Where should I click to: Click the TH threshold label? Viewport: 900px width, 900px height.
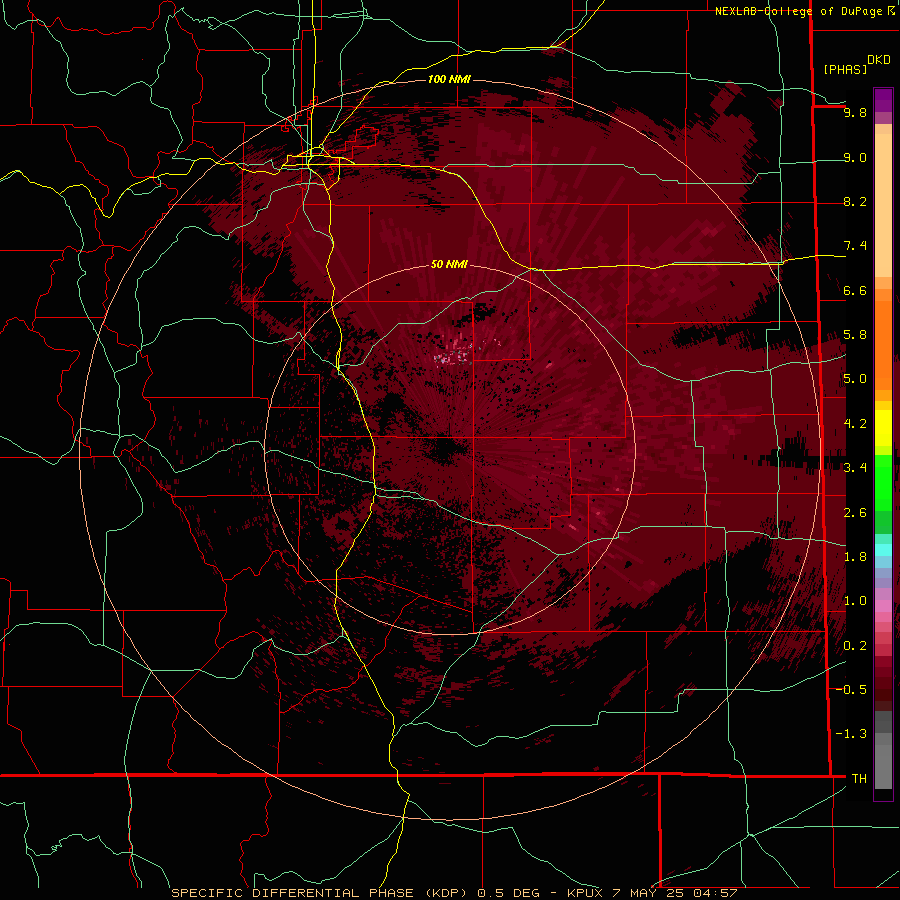[859, 779]
